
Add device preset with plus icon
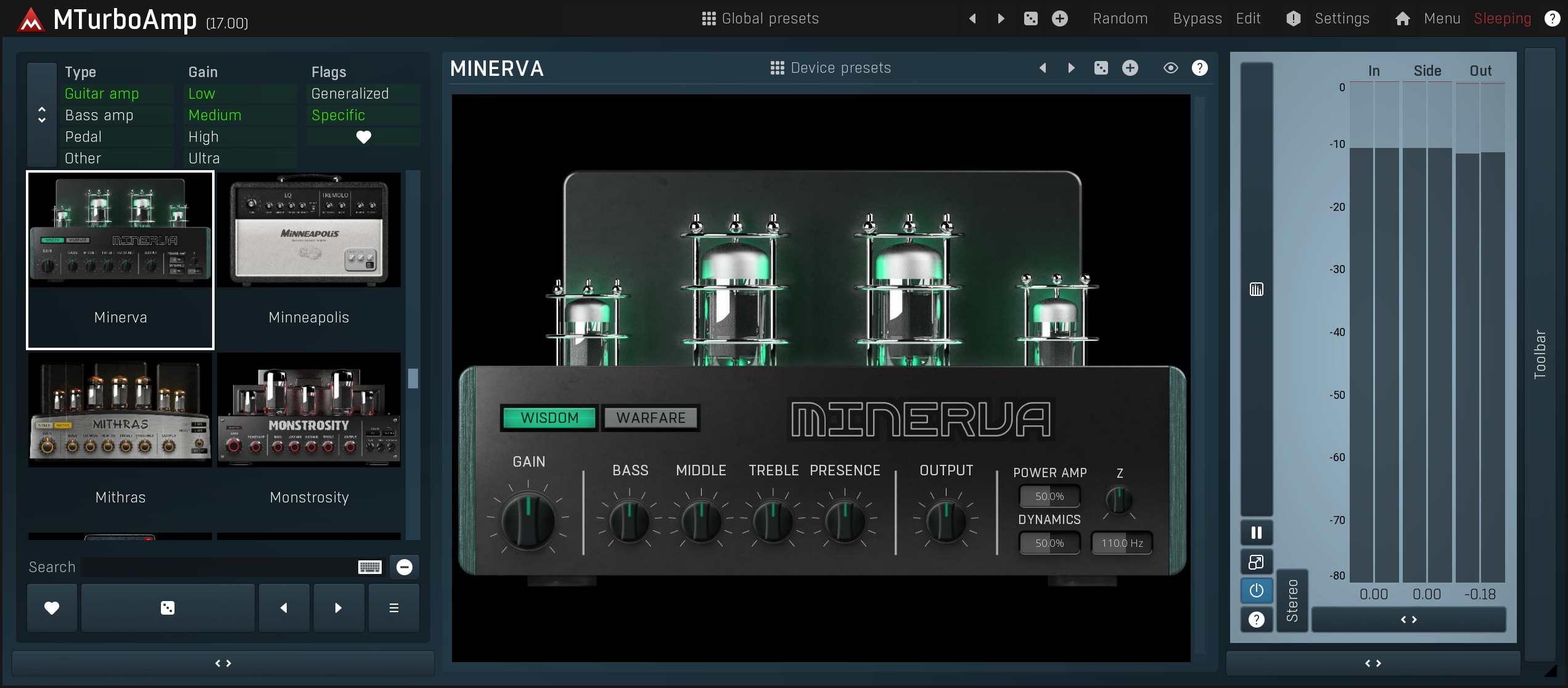(1130, 68)
